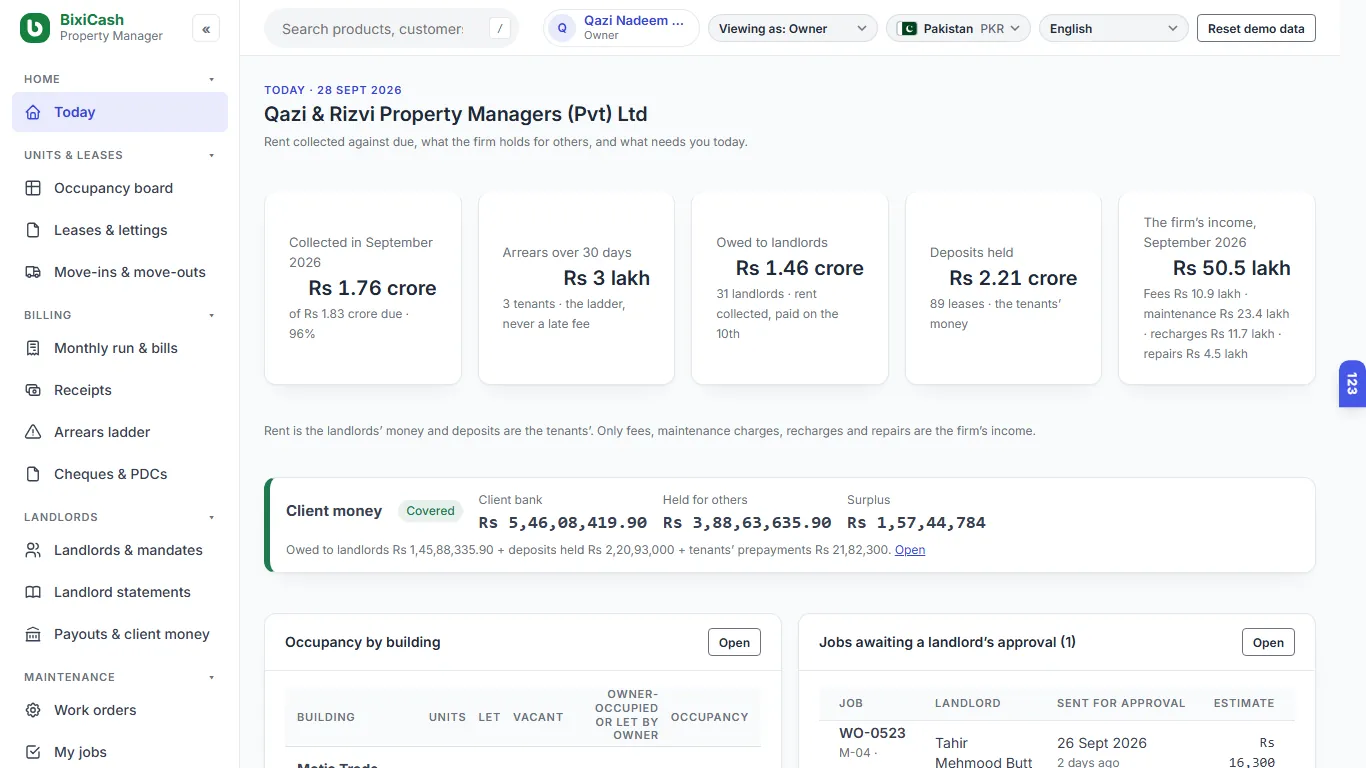The image size is (1366, 768).
Task: Select the My jobs checklist icon
Action: (33, 752)
